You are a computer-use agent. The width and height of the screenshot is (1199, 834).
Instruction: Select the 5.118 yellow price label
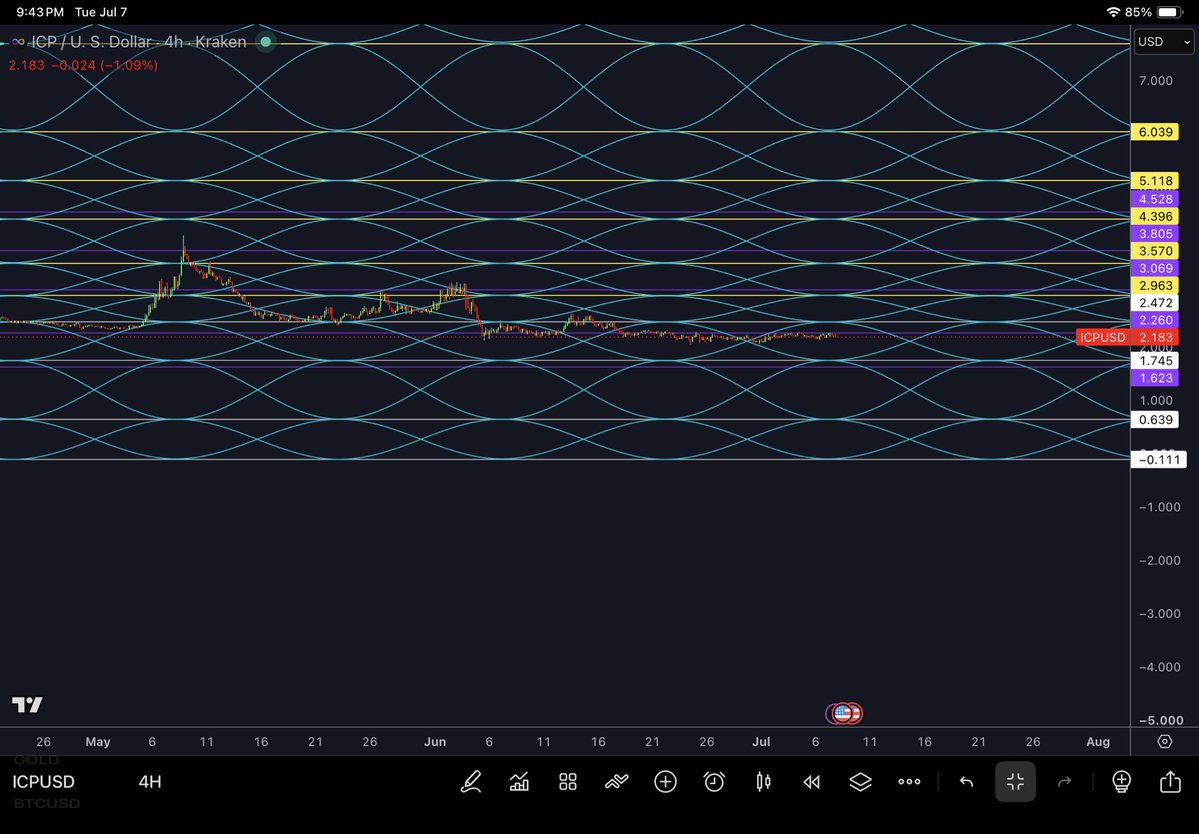(1155, 181)
